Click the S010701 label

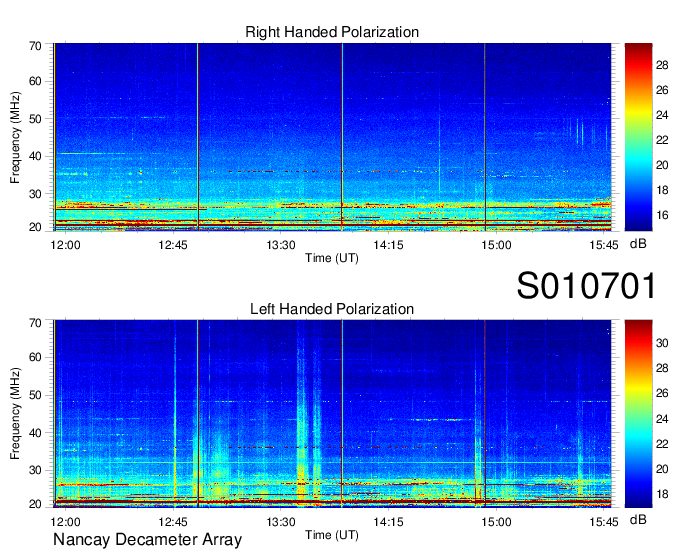[586, 286]
